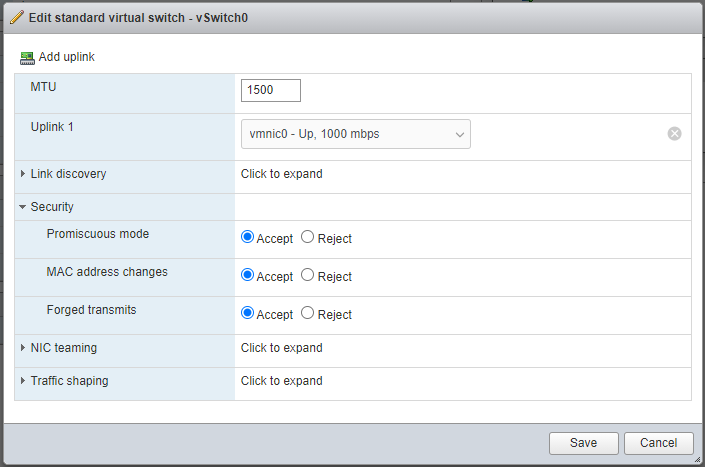Open the Uplink 1 vmnic0 dropdown
The height and width of the screenshot is (467, 705).
[355, 134]
